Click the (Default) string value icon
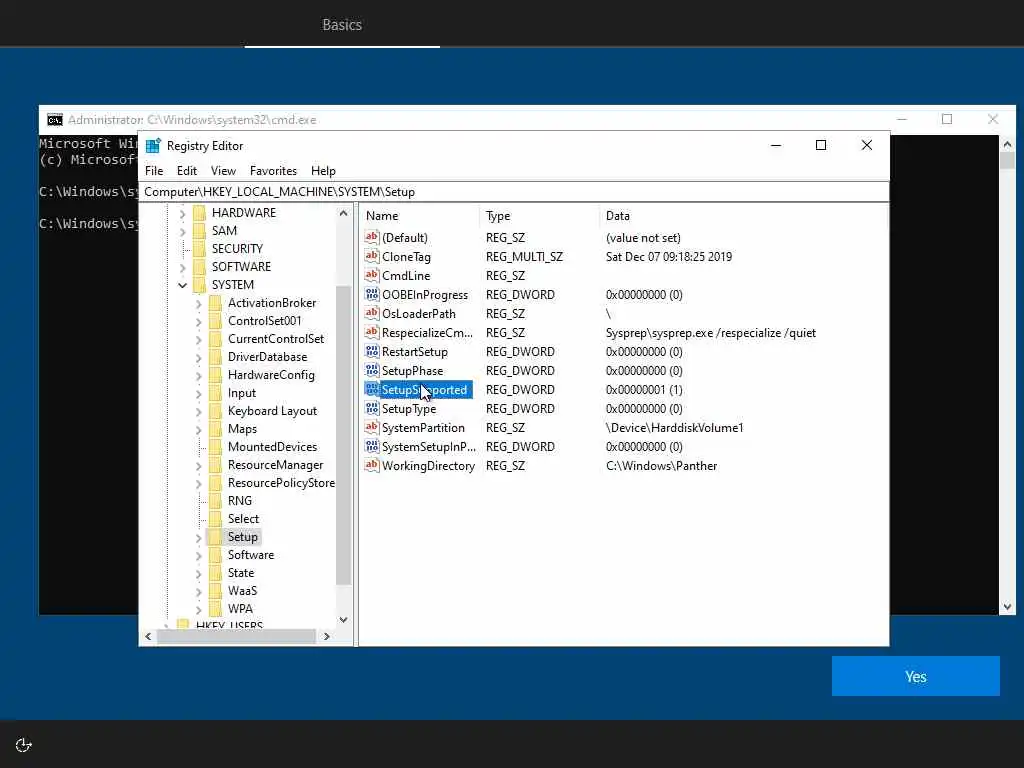Viewport: 1024px width, 768px height. (x=372, y=238)
